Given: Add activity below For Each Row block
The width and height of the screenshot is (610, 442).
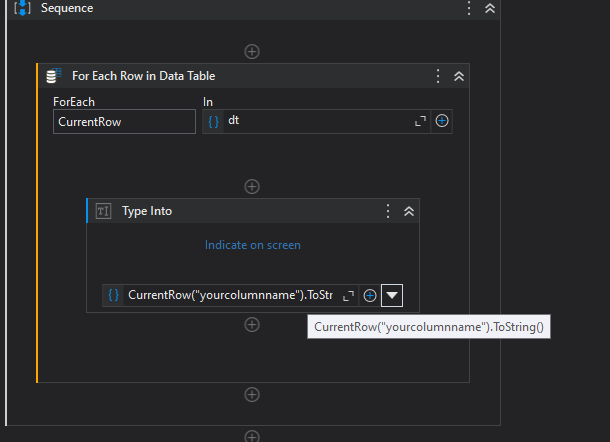Looking at the screenshot, I should coord(252,395).
